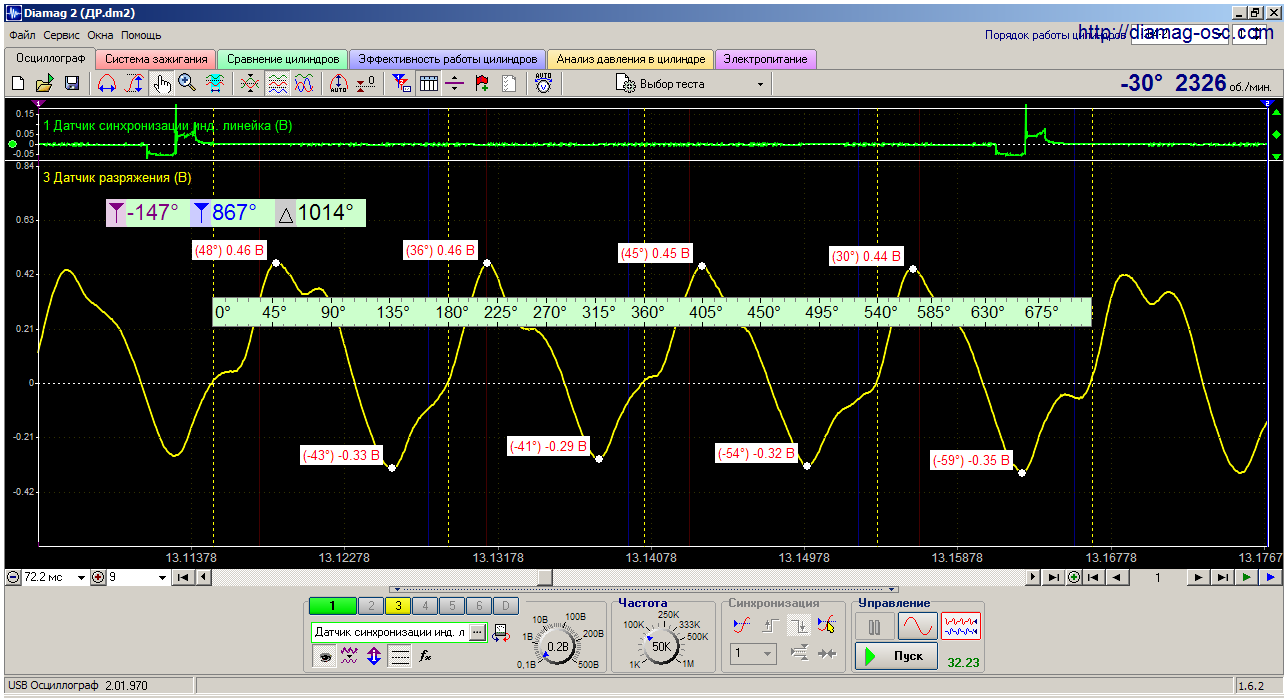1288x698 pixels.
Task: Save the oscillogram with the floppy disk icon
Action: (x=72, y=84)
